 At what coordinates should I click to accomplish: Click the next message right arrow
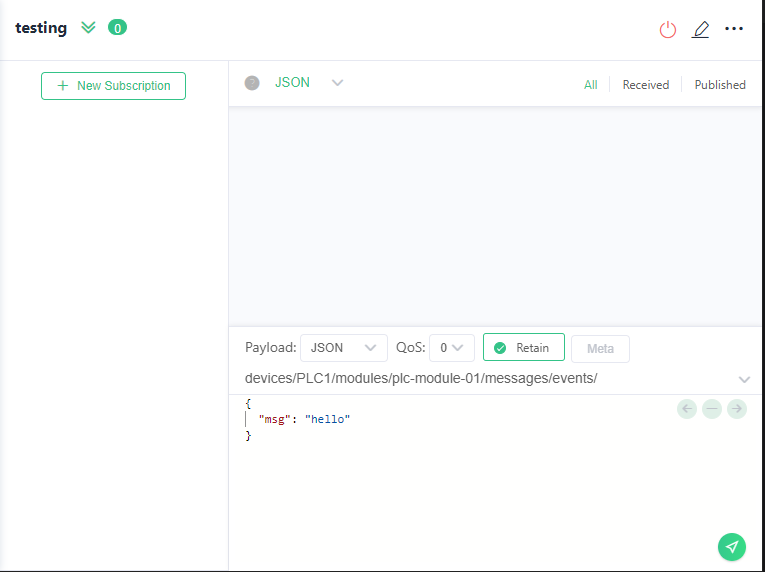click(737, 408)
